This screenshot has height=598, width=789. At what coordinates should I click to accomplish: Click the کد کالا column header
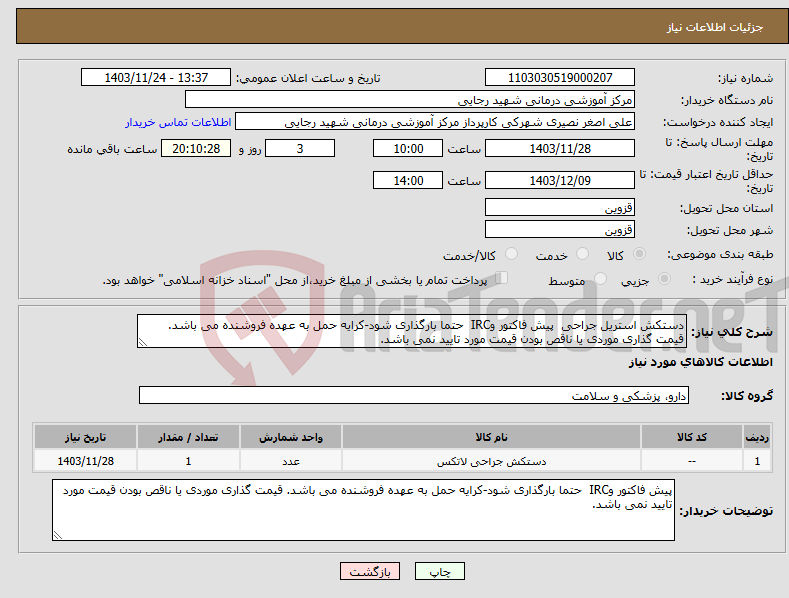[691, 437]
